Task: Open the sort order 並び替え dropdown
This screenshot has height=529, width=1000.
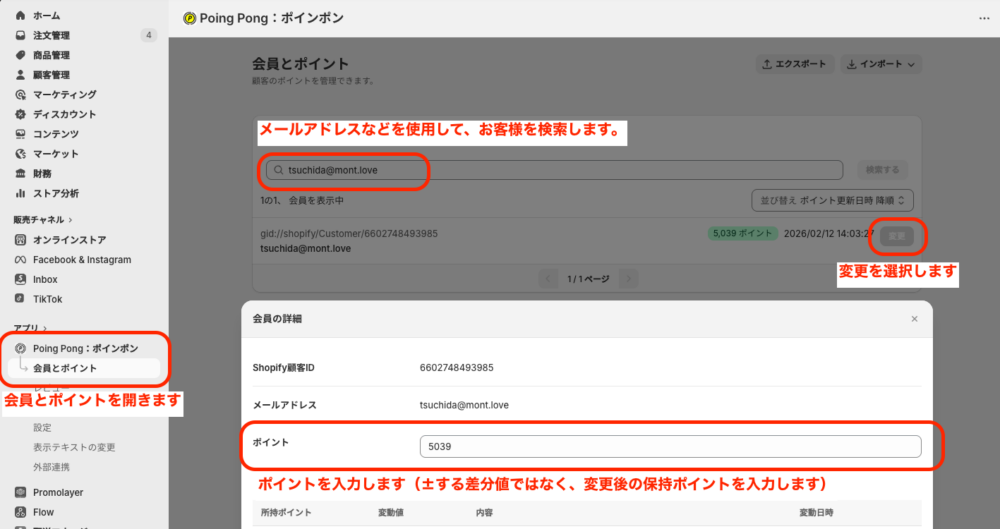Action: (x=832, y=200)
